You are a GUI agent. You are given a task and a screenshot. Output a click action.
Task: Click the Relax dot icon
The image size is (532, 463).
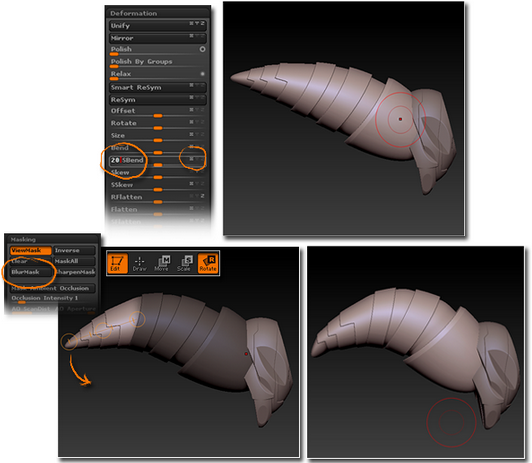(x=202, y=74)
